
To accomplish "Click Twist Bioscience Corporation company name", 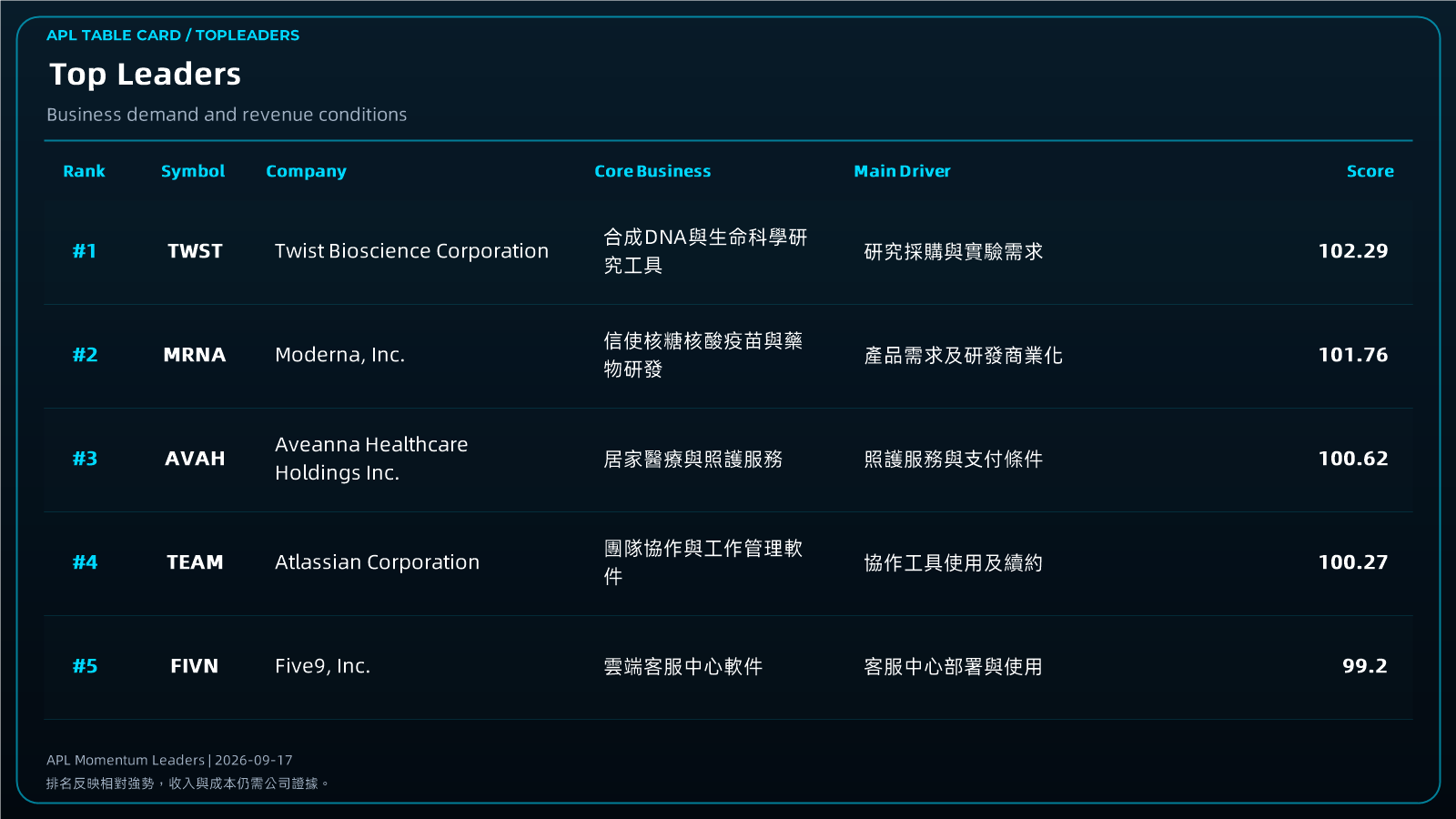I will pyautogui.click(x=411, y=251).
